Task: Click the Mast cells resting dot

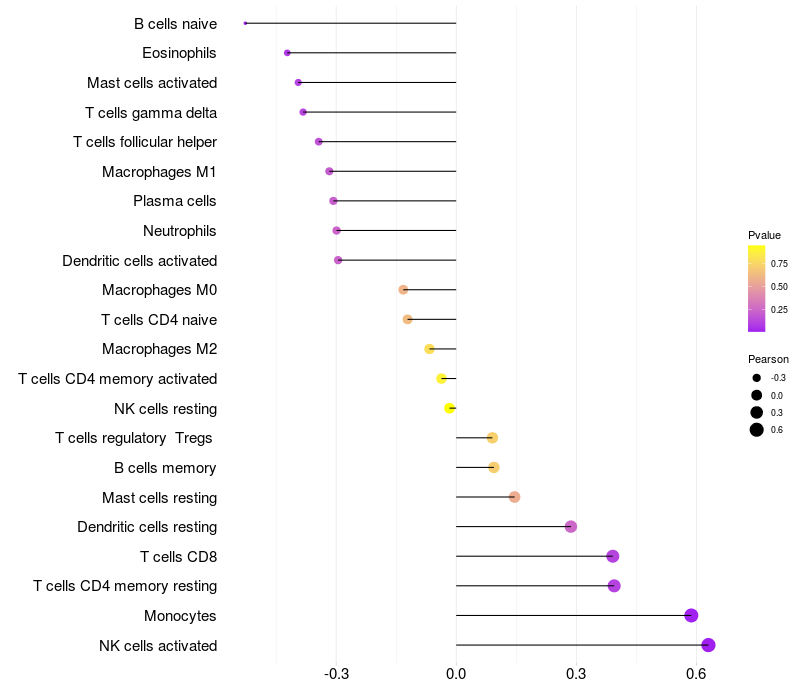Action: point(514,497)
